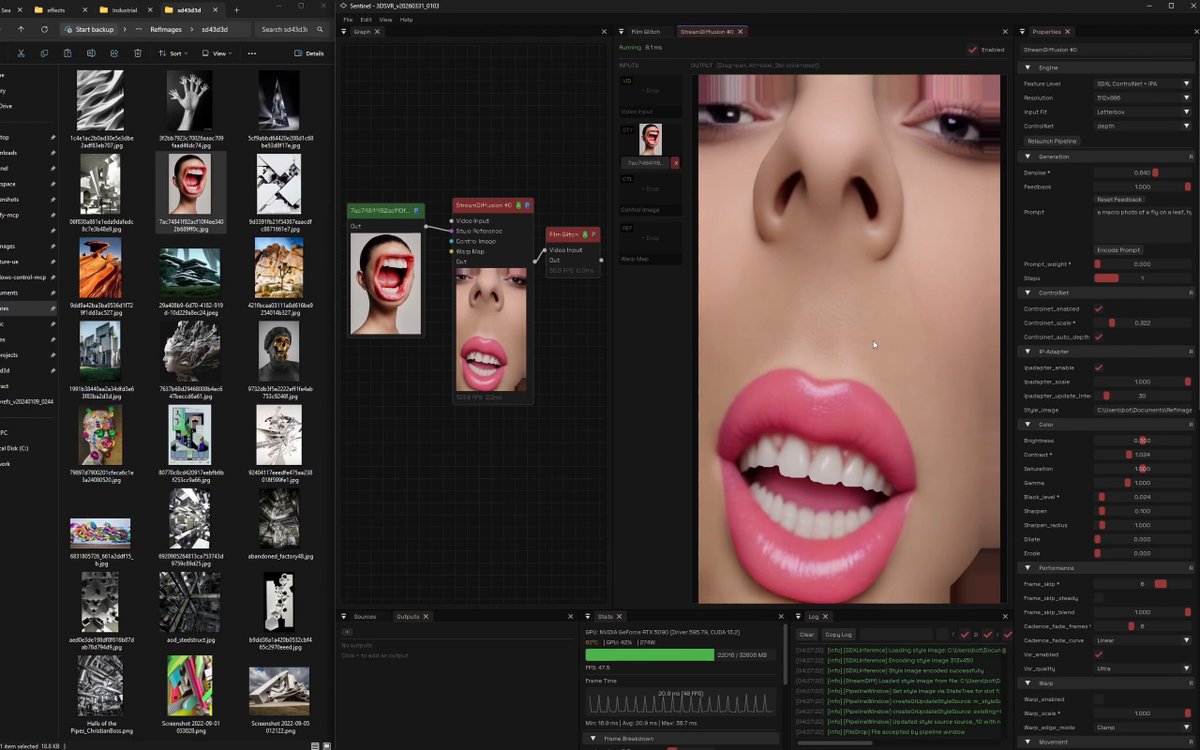The width and height of the screenshot is (1200, 750).
Task: Toggle the Enabled checkbox for StreamDiffusion
Action: (973, 49)
